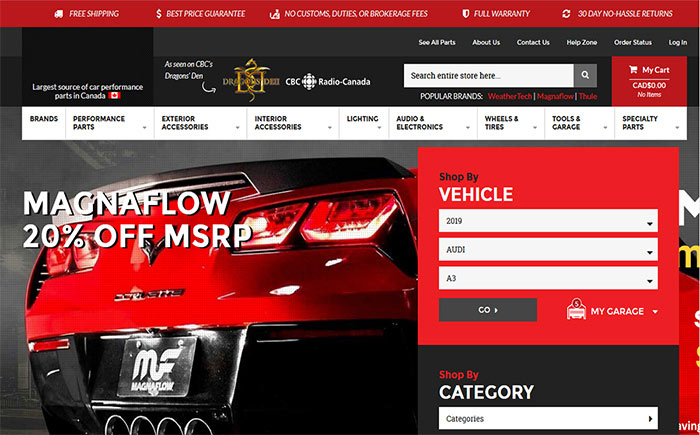Open the year dropdown showing 2019
Screen dimensions: 700x435
(x=548, y=221)
